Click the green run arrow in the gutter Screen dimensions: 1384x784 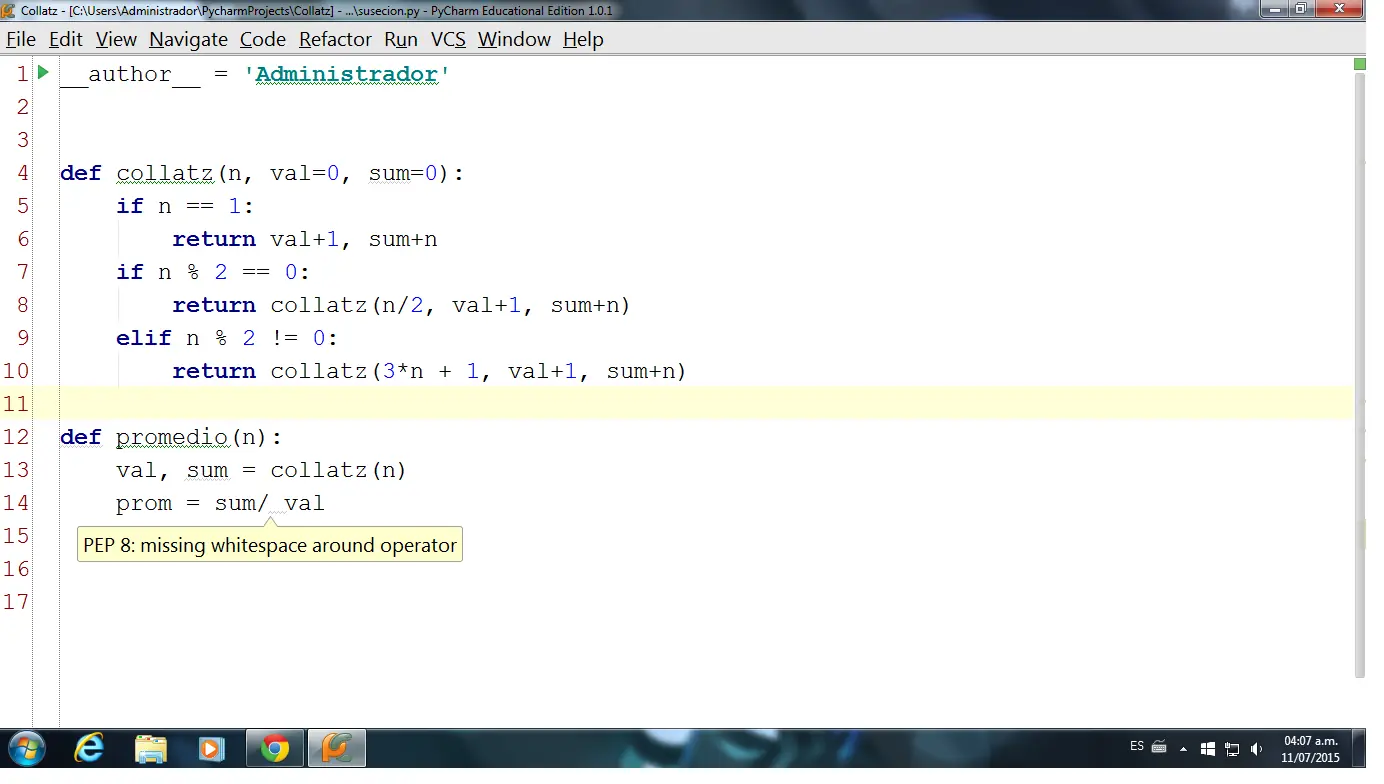pos(43,72)
